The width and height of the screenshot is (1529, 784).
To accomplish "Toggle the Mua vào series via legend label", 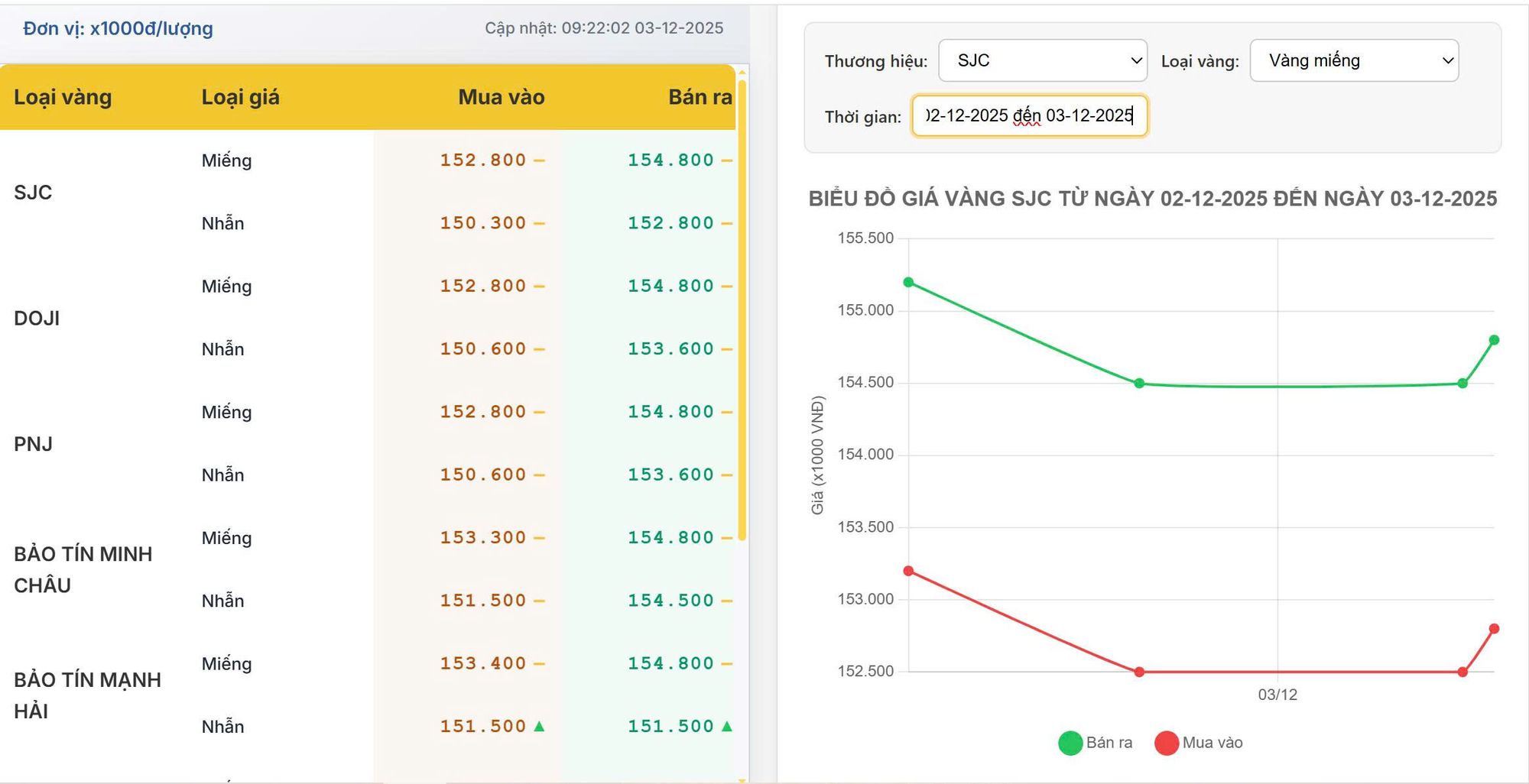I will (x=1212, y=743).
